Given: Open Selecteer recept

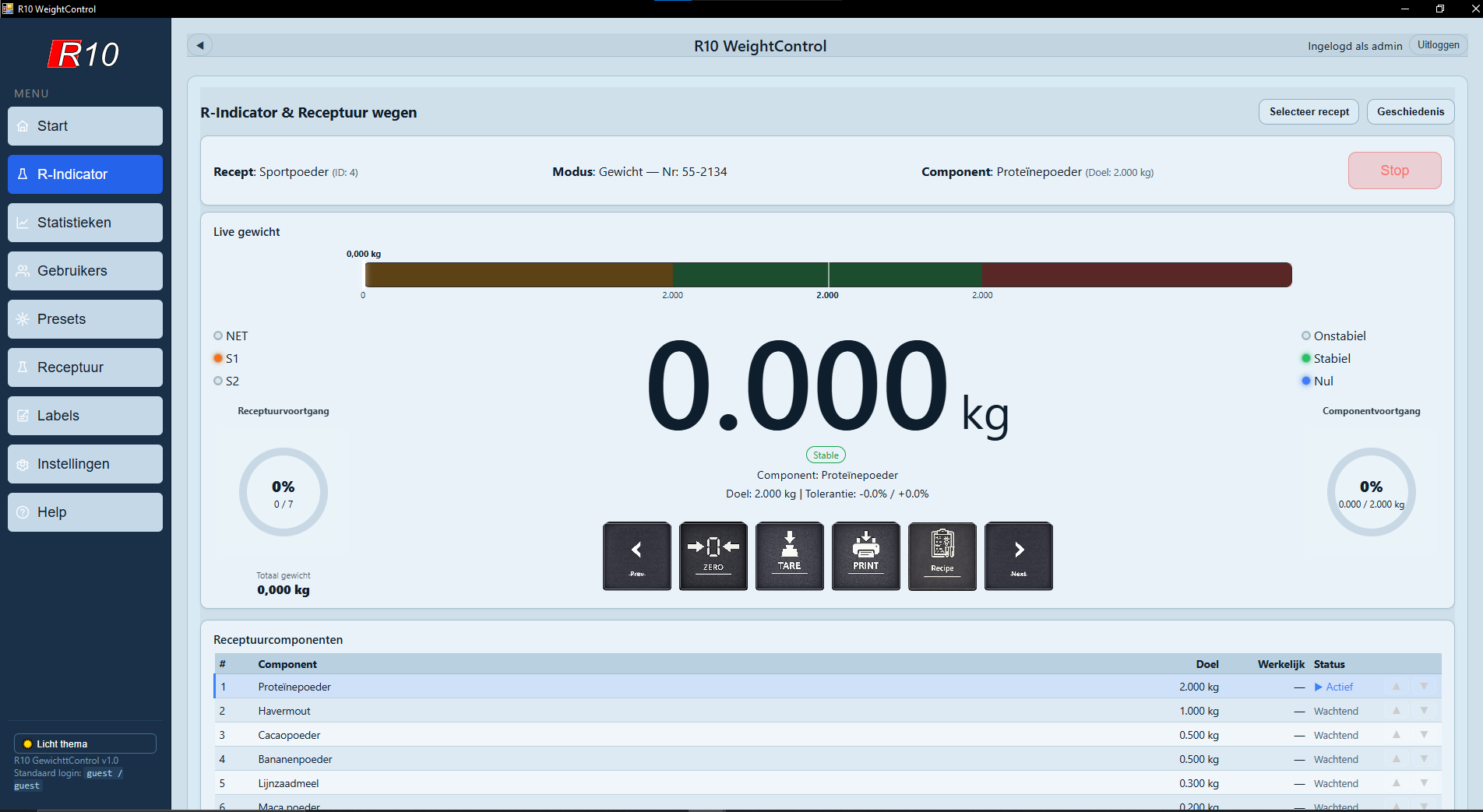Looking at the screenshot, I should click(1308, 111).
